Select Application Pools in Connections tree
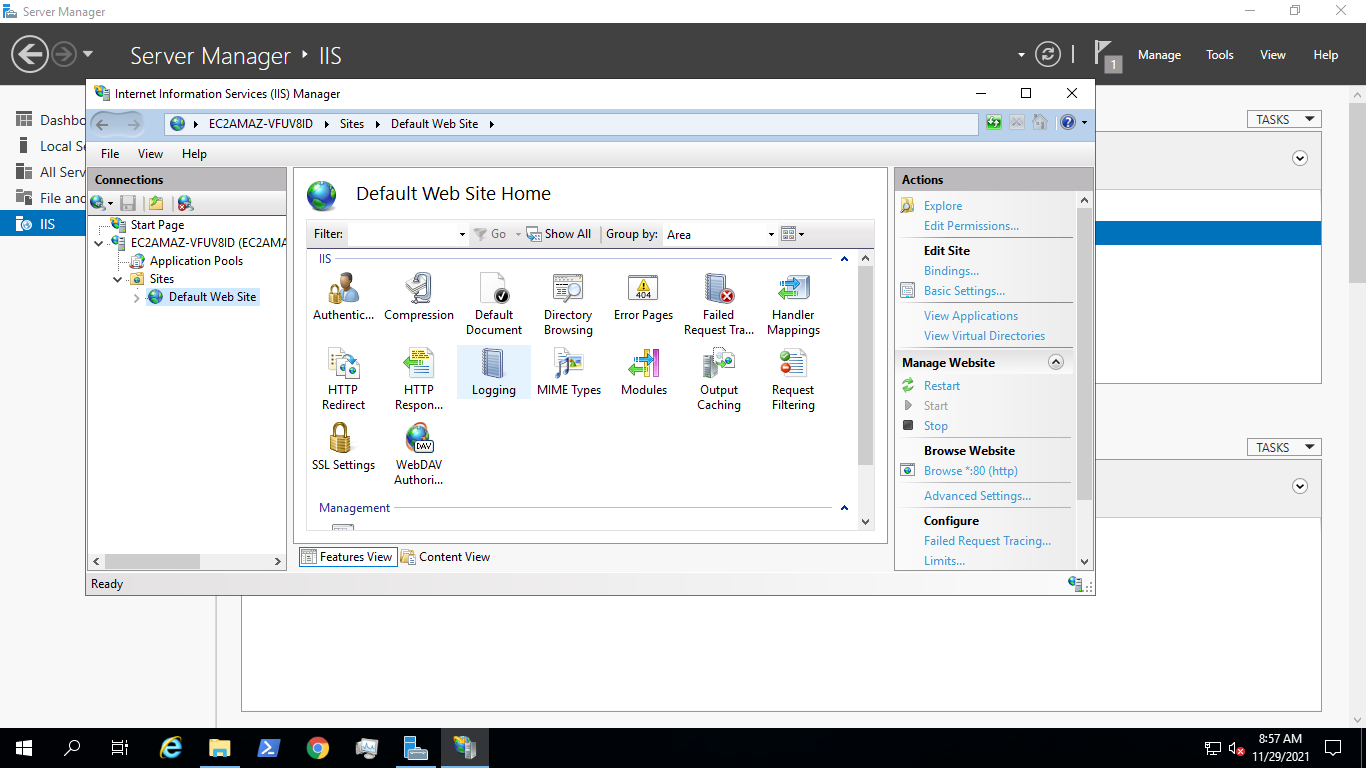Viewport: 1366px width, 768px height. tap(196, 261)
